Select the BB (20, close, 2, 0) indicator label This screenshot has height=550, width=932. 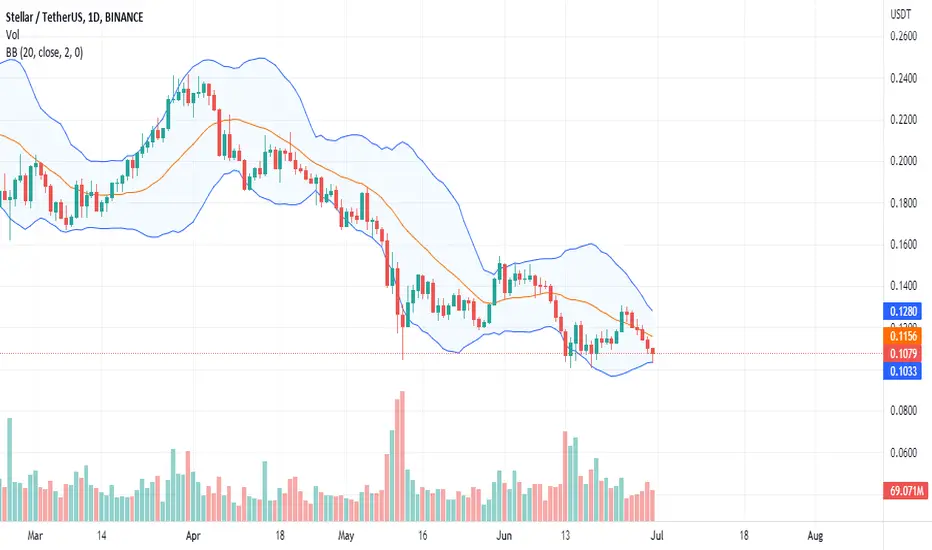(x=45, y=53)
